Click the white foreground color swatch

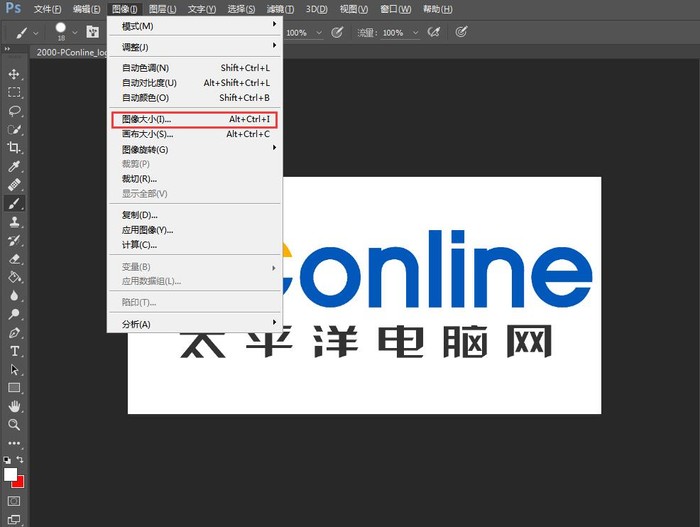[x=9, y=474]
